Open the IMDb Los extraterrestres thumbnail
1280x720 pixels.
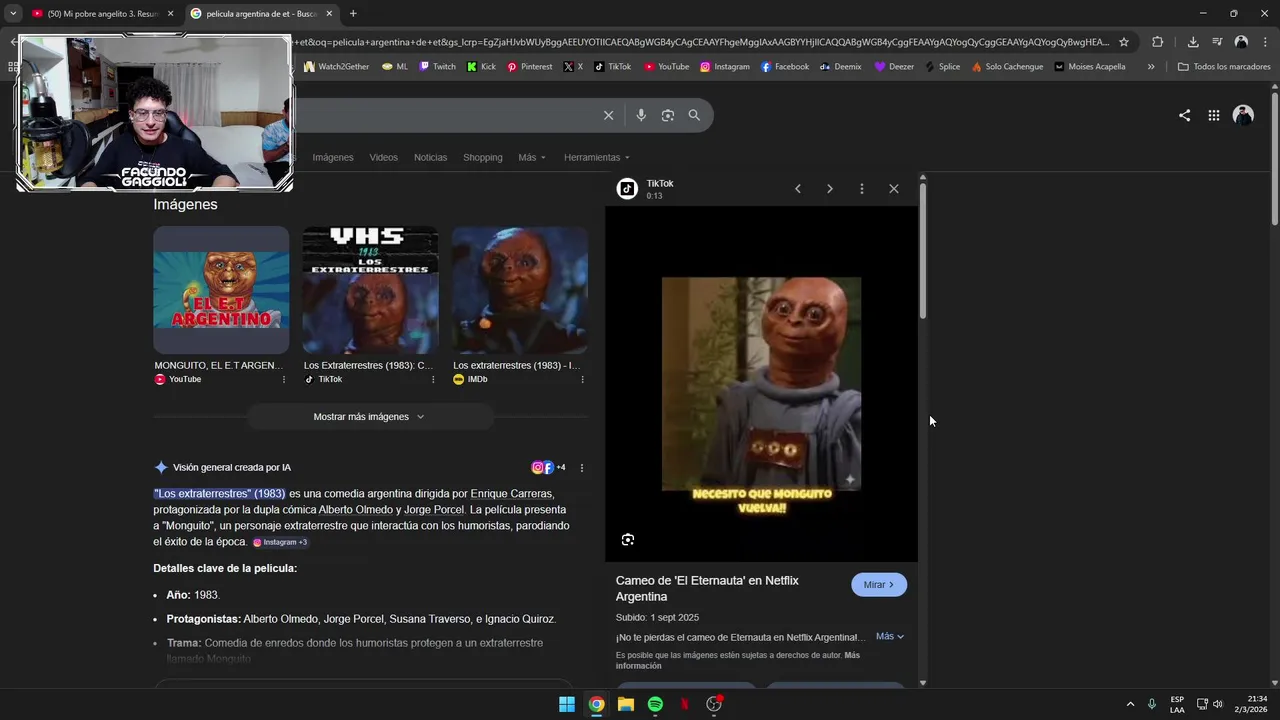(520, 290)
